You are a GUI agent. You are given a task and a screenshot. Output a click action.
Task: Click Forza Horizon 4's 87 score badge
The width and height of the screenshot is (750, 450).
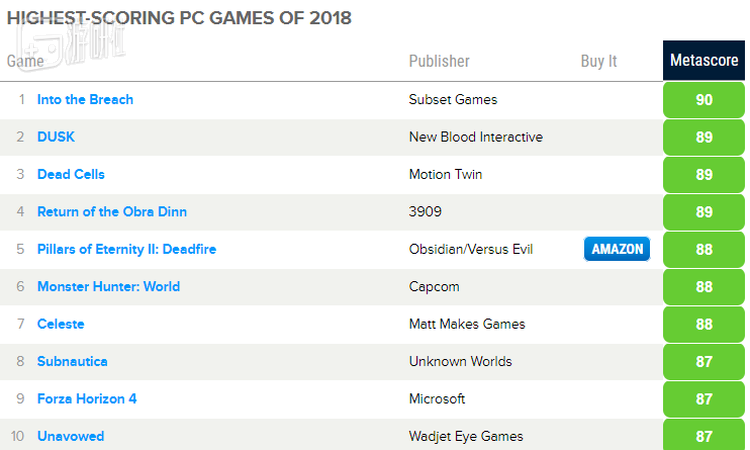point(704,399)
